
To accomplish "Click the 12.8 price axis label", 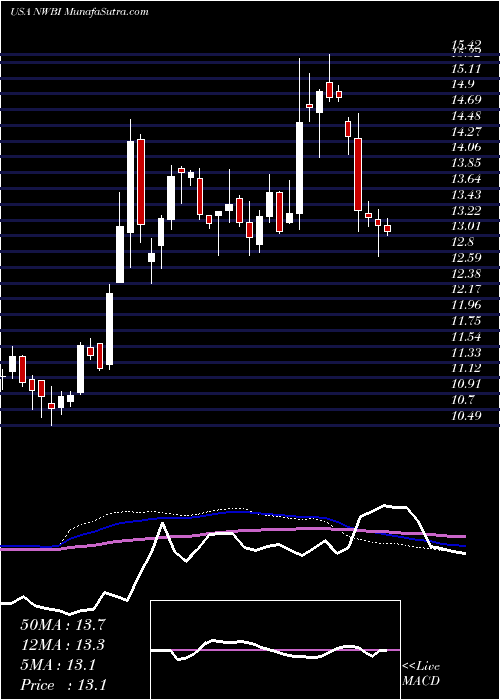I will tap(463, 242).
